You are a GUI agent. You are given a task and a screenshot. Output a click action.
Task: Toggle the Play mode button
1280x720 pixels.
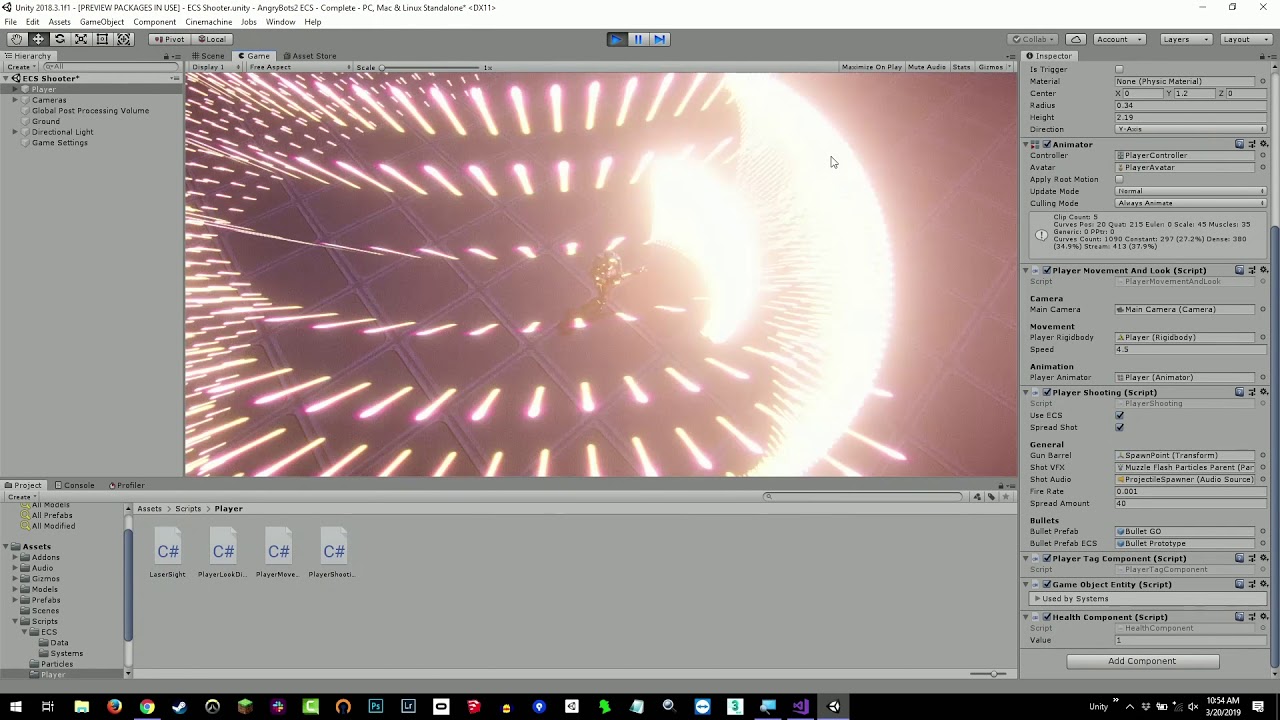point(616,39)
